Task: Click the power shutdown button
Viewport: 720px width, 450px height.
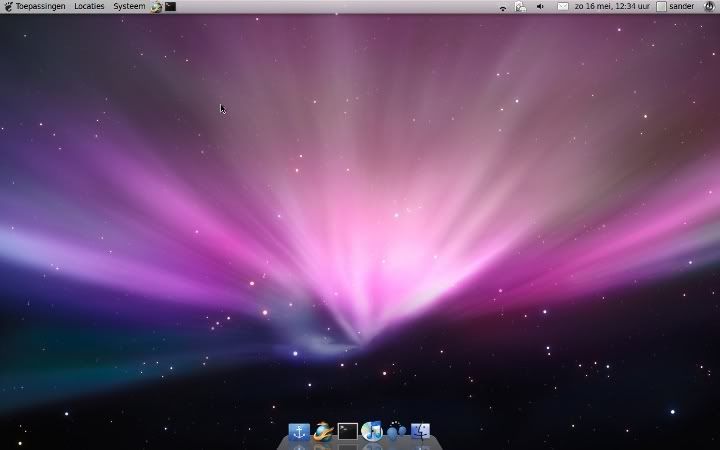Action: [709, 7]
